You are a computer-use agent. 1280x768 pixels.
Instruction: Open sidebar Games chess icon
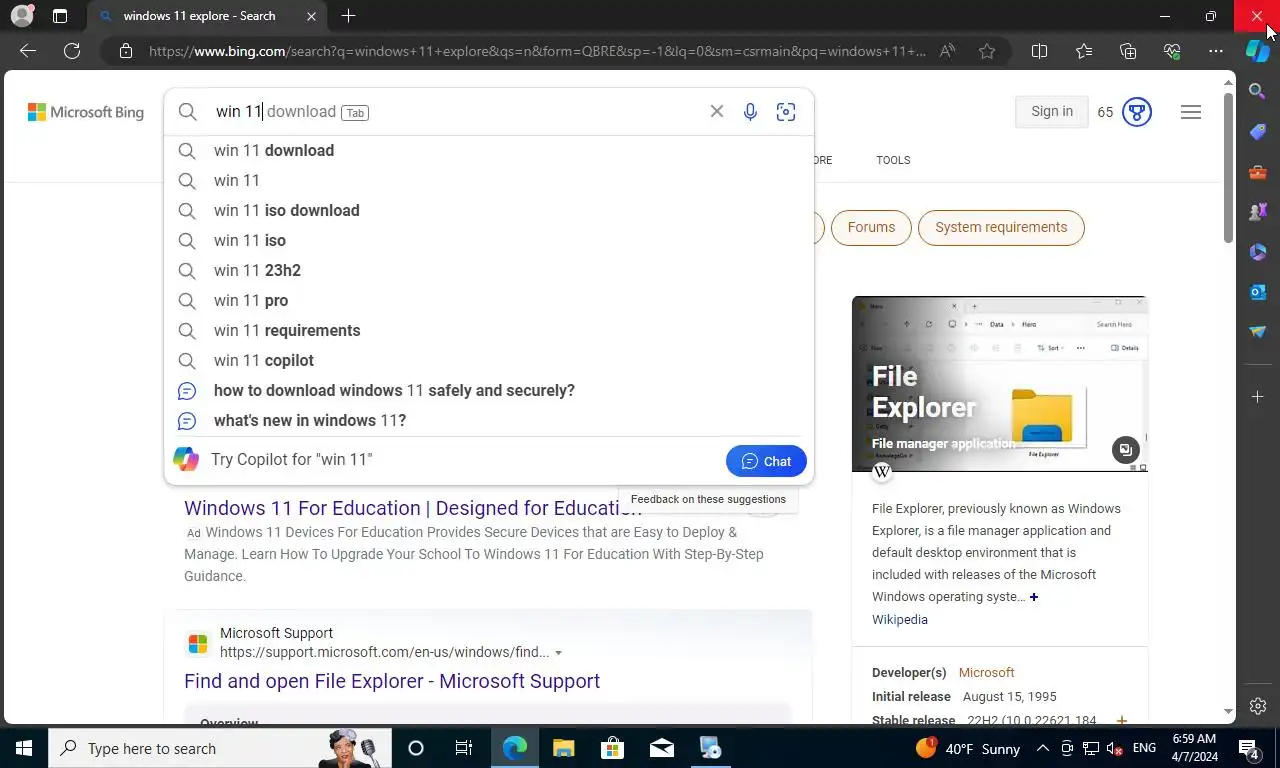click(1258, 212)
